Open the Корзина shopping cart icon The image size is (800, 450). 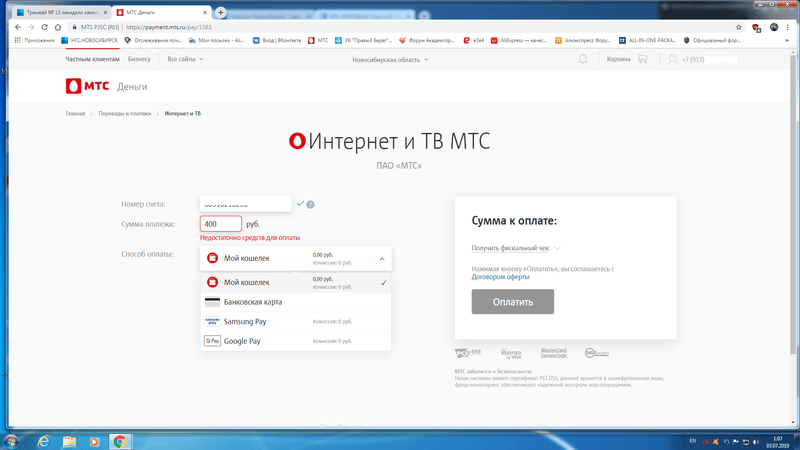(x=641, y=59)
